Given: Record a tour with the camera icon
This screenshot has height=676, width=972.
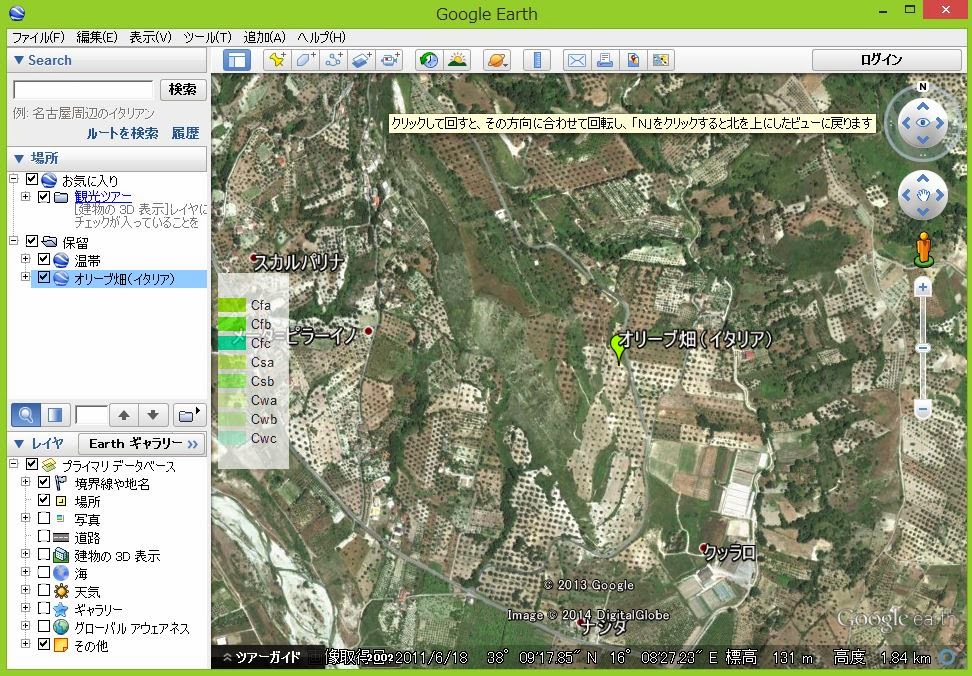Looking at the screenshot, I should [x=391, y=60].
